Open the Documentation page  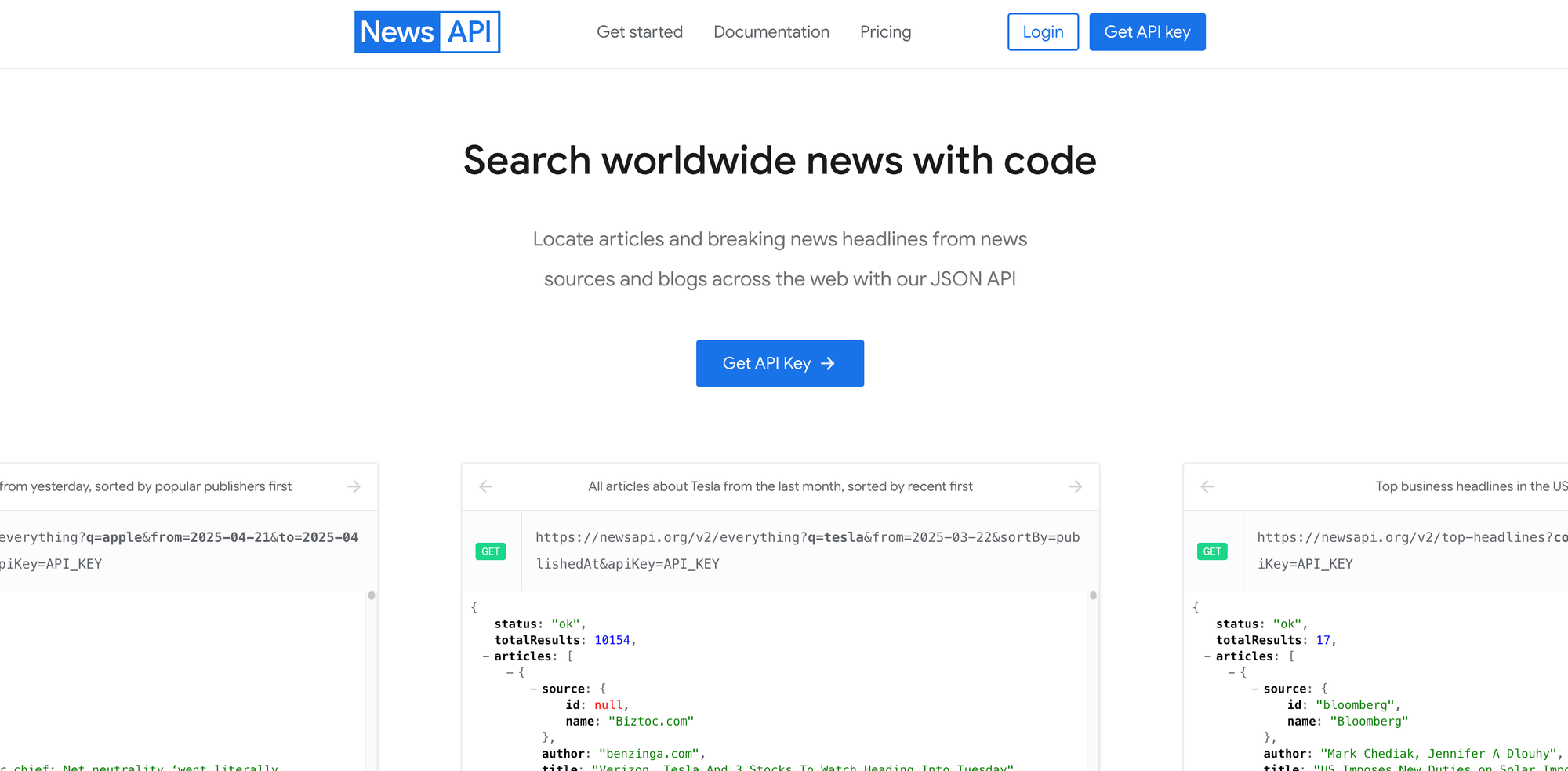click(771, 31)
